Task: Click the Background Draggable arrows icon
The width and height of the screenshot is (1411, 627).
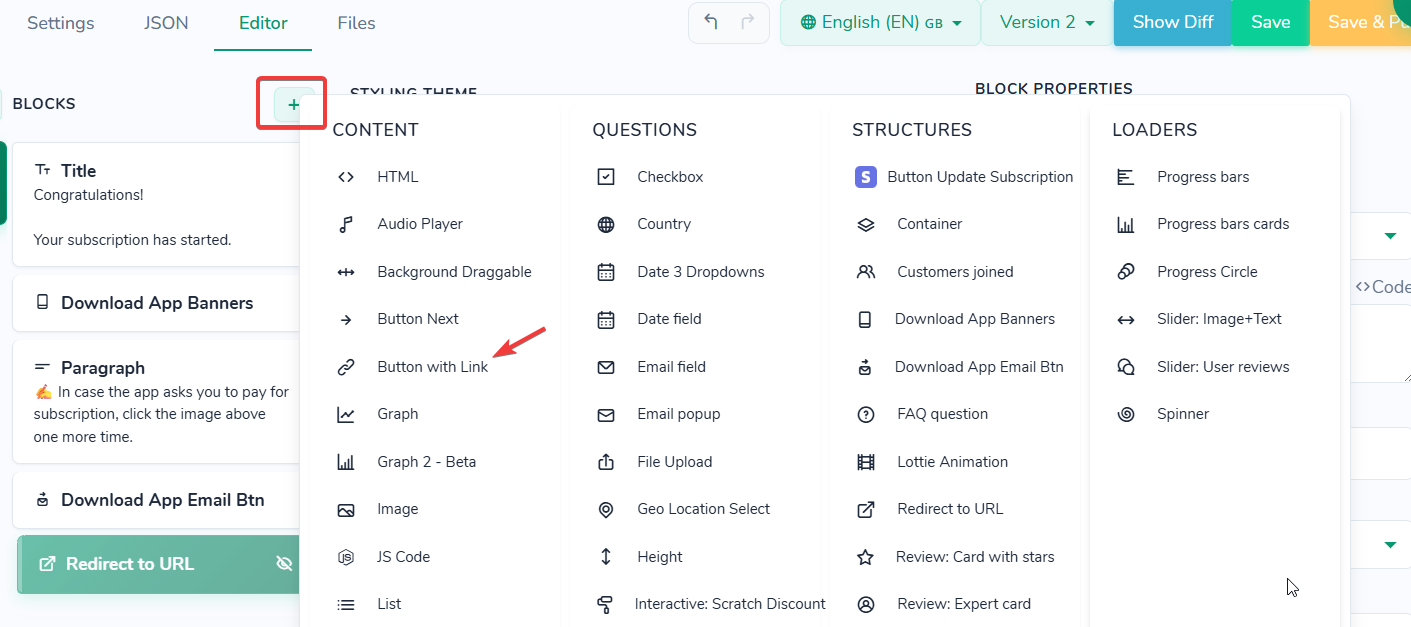Action: click(346, 272)
